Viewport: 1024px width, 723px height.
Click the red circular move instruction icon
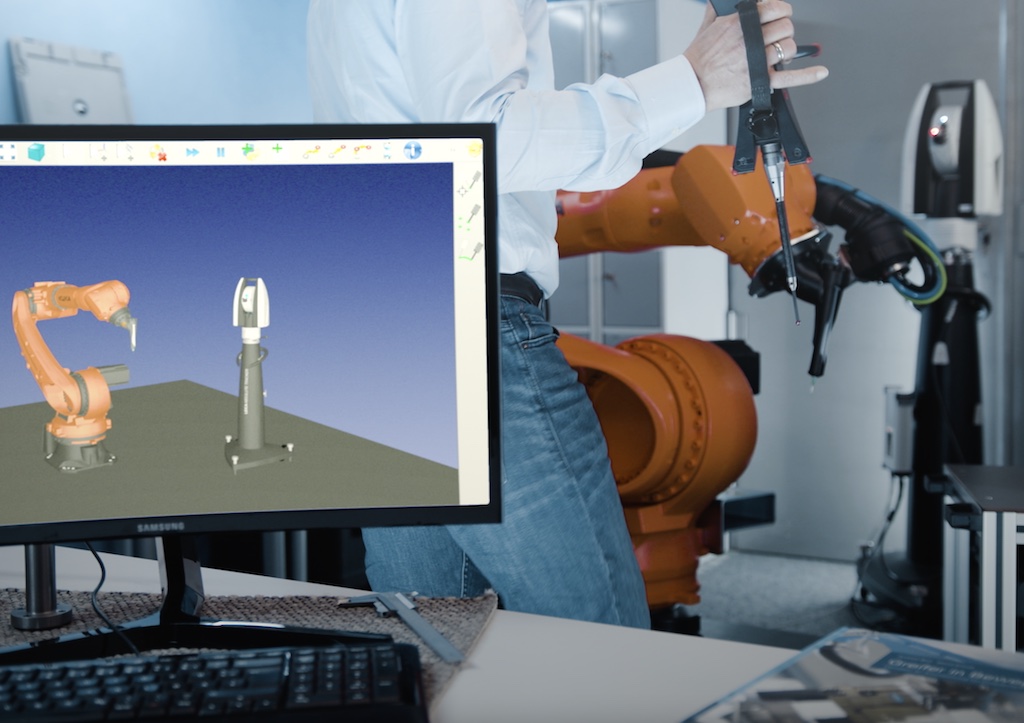(361, 150)
